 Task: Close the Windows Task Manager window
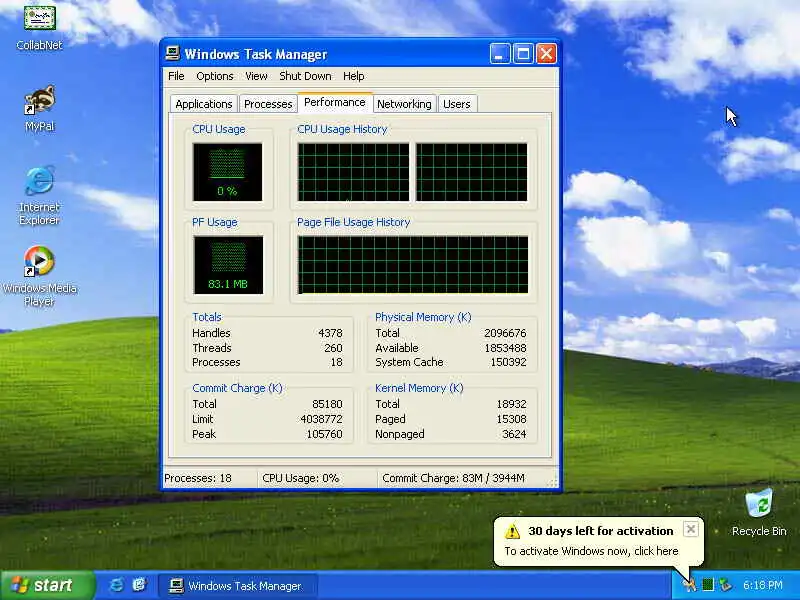coord(546,54)
